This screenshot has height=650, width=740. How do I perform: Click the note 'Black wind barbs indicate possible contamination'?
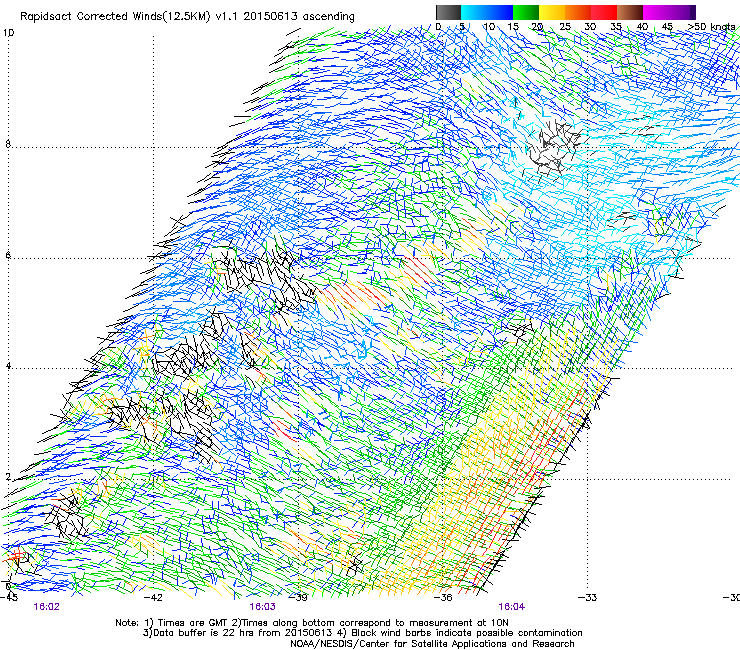coord(467,633)
